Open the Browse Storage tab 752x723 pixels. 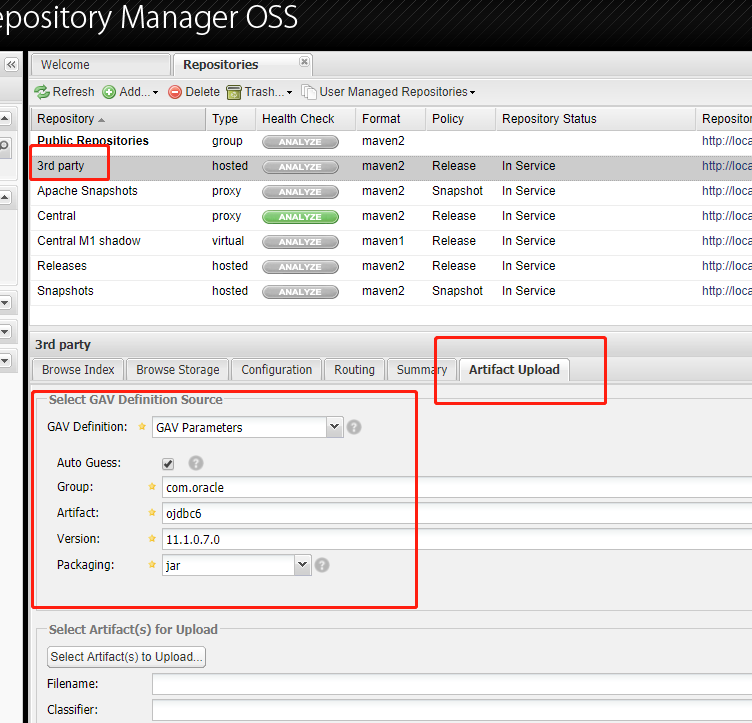coord(177,370)
